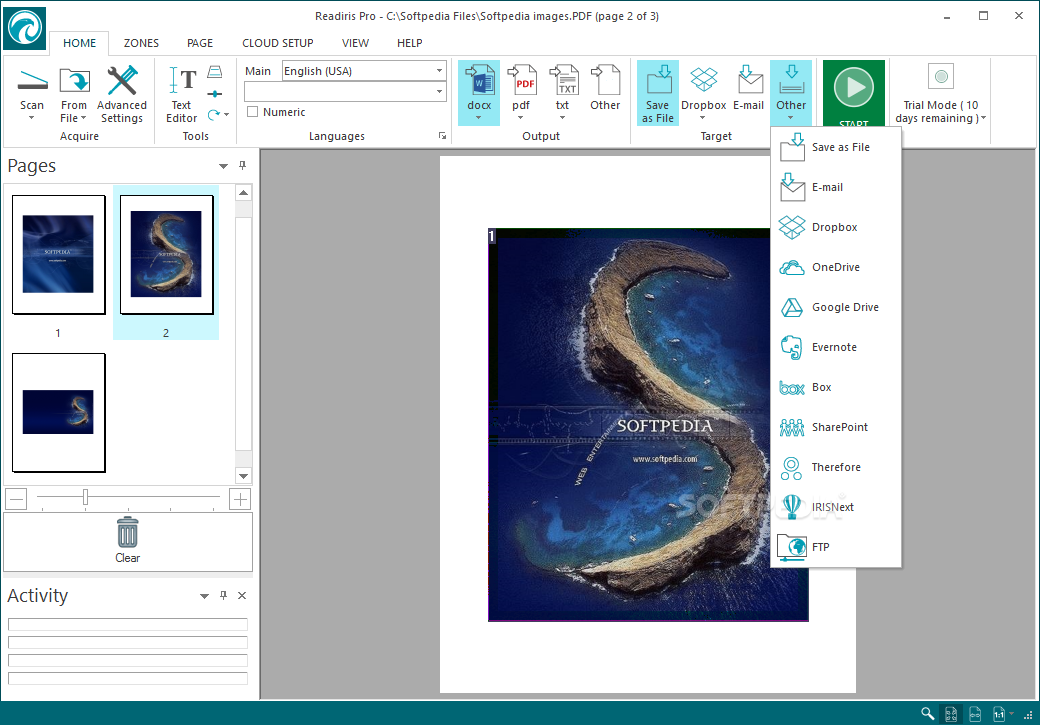Select Evernote menu entry
This screenshot has height=725, width=1040.
click(x=836, y=347)
